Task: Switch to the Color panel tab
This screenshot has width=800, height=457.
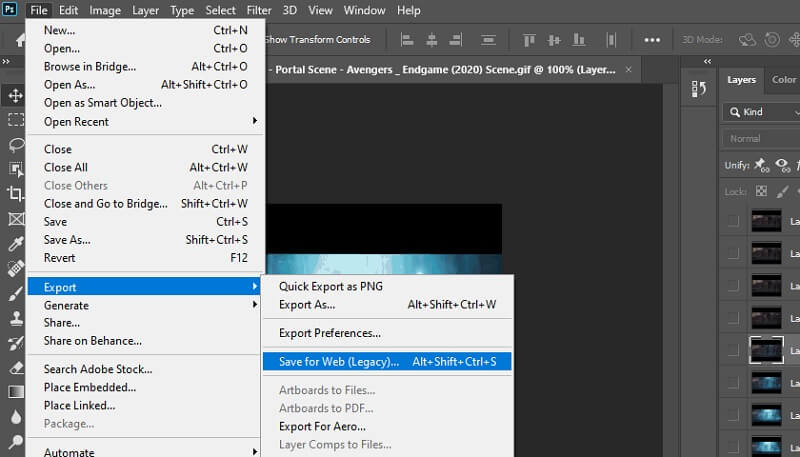Action: (x=784, y=80)
